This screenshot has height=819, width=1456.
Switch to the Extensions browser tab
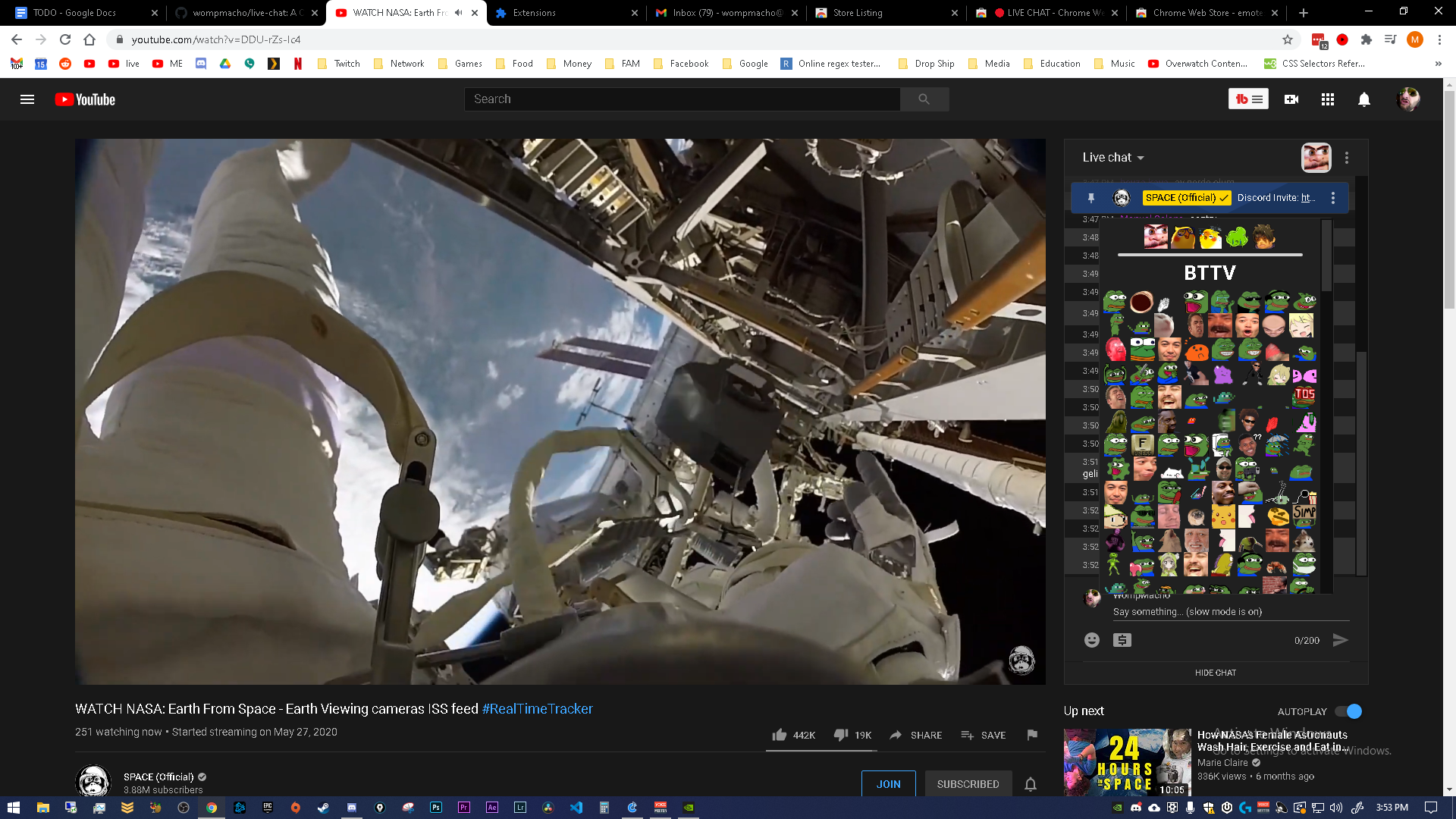[x=534, y=13]
